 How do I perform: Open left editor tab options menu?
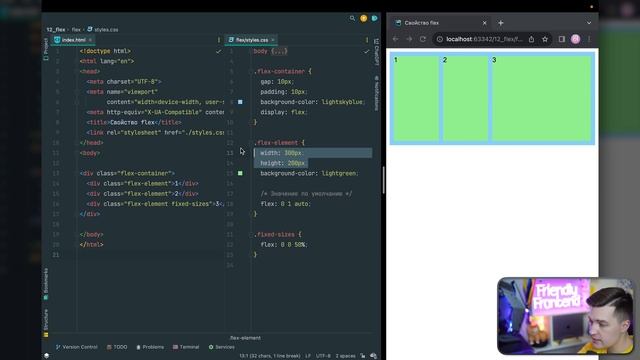click(x=219, y=40)
